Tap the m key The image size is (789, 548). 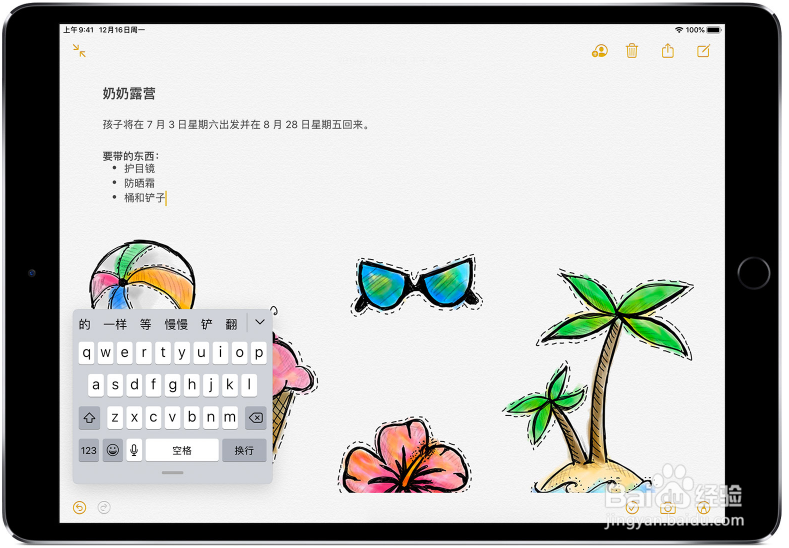pyautogui.click(x=230, y=418)
